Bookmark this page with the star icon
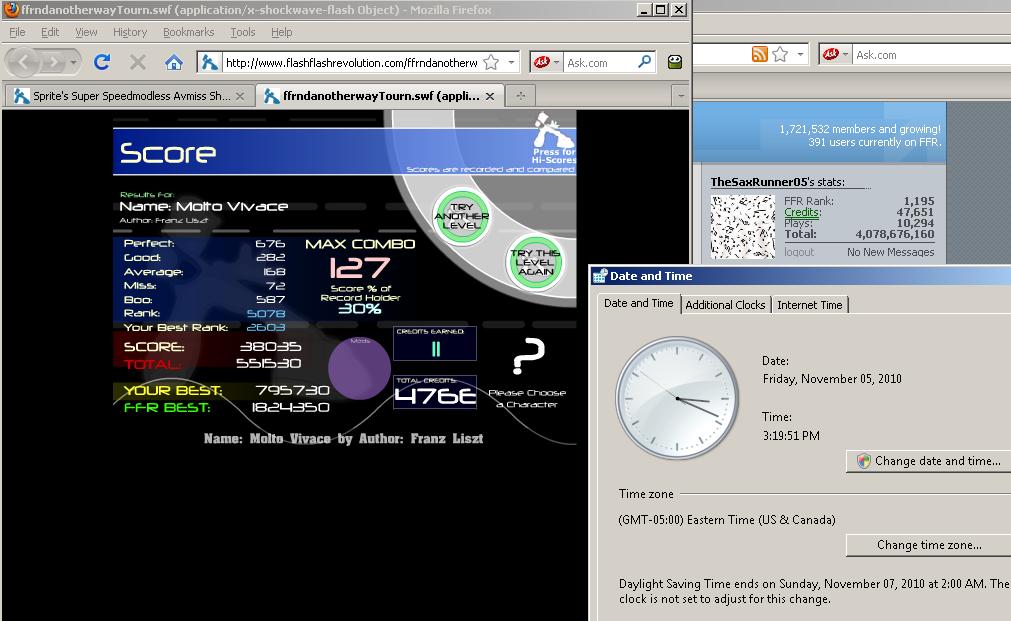Screen dimensions: 1011x621 tap(491, 62)
